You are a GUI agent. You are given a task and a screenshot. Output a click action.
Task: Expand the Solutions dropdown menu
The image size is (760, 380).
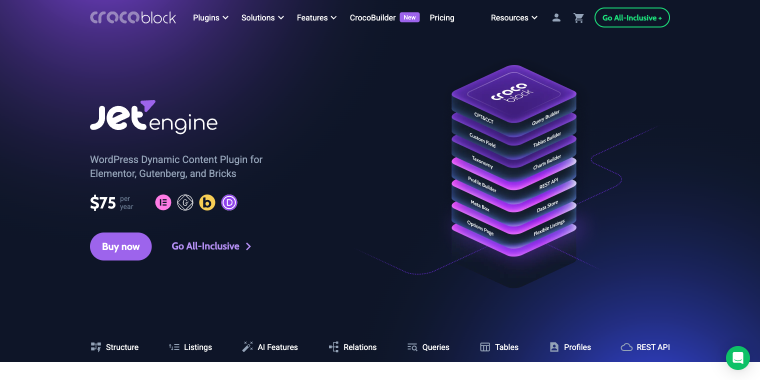pos(263,18)
